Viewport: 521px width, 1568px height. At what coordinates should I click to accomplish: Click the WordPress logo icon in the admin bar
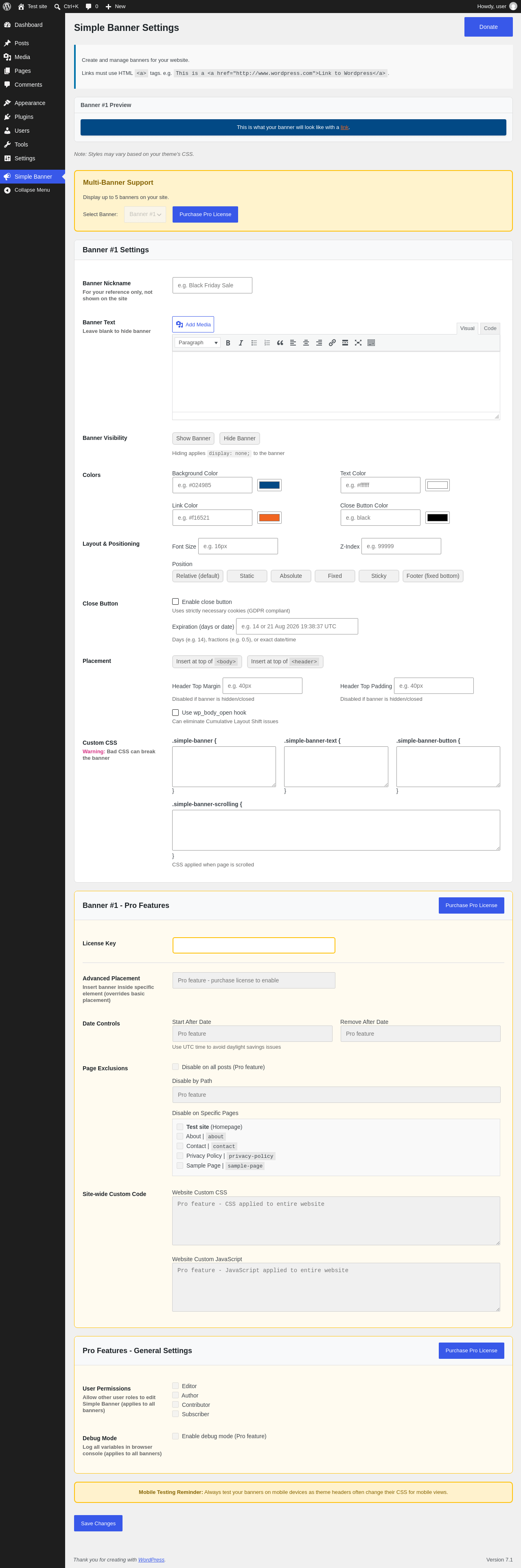(x=7, y=6)
